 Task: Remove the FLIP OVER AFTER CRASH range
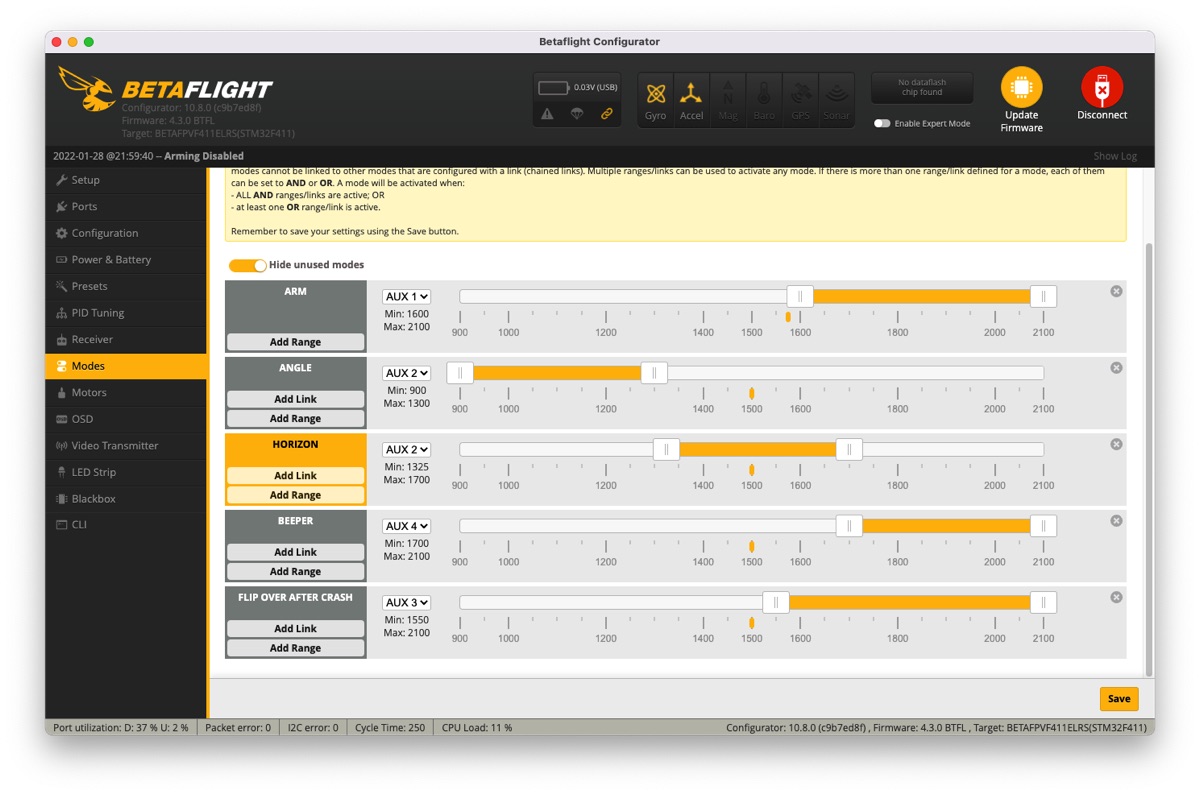click(1116, 597)
